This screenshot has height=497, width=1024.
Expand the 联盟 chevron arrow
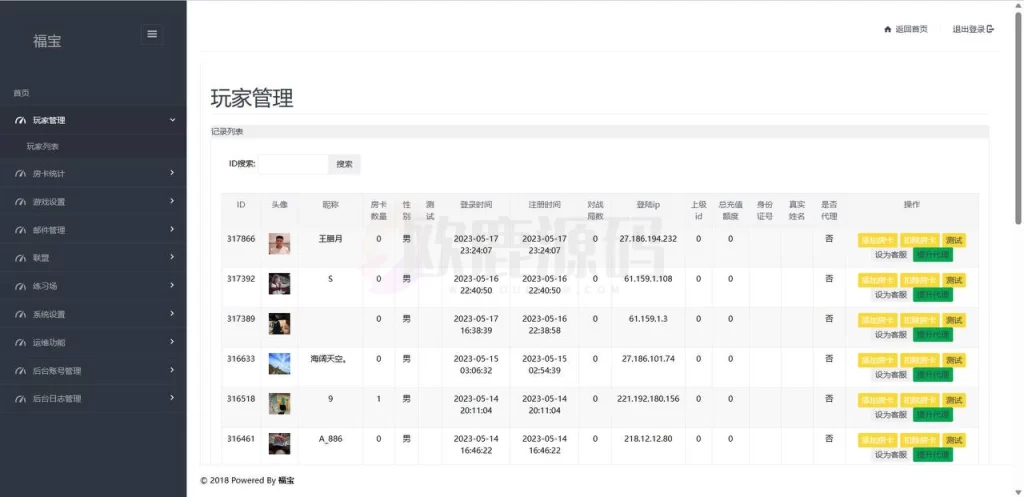(172, 257)
